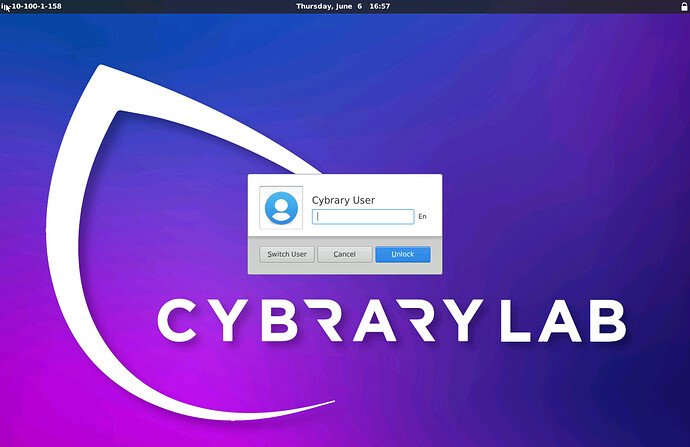This screenshot has width=690, height=447.
Task: Click the avatar picture frame border
Action: pyautogui.click(x=261, y=207)
